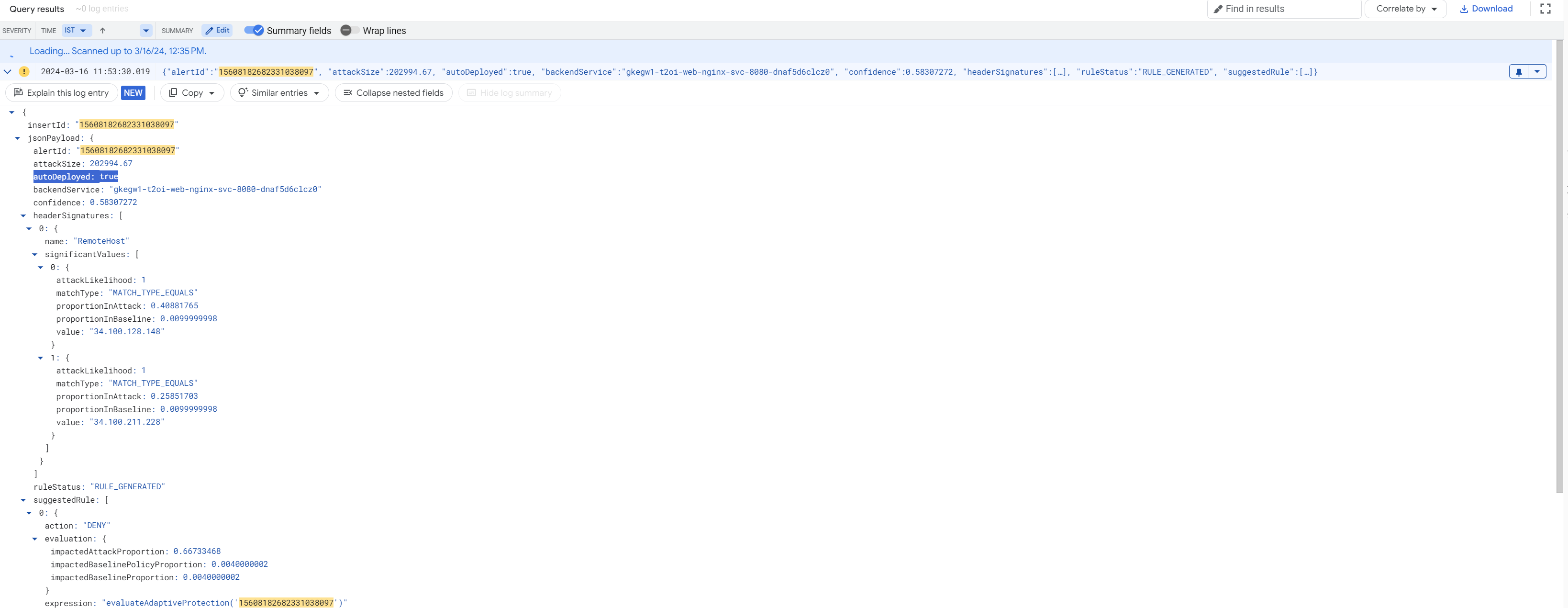Expand Query results to full screen

(x=1546, y=9)
